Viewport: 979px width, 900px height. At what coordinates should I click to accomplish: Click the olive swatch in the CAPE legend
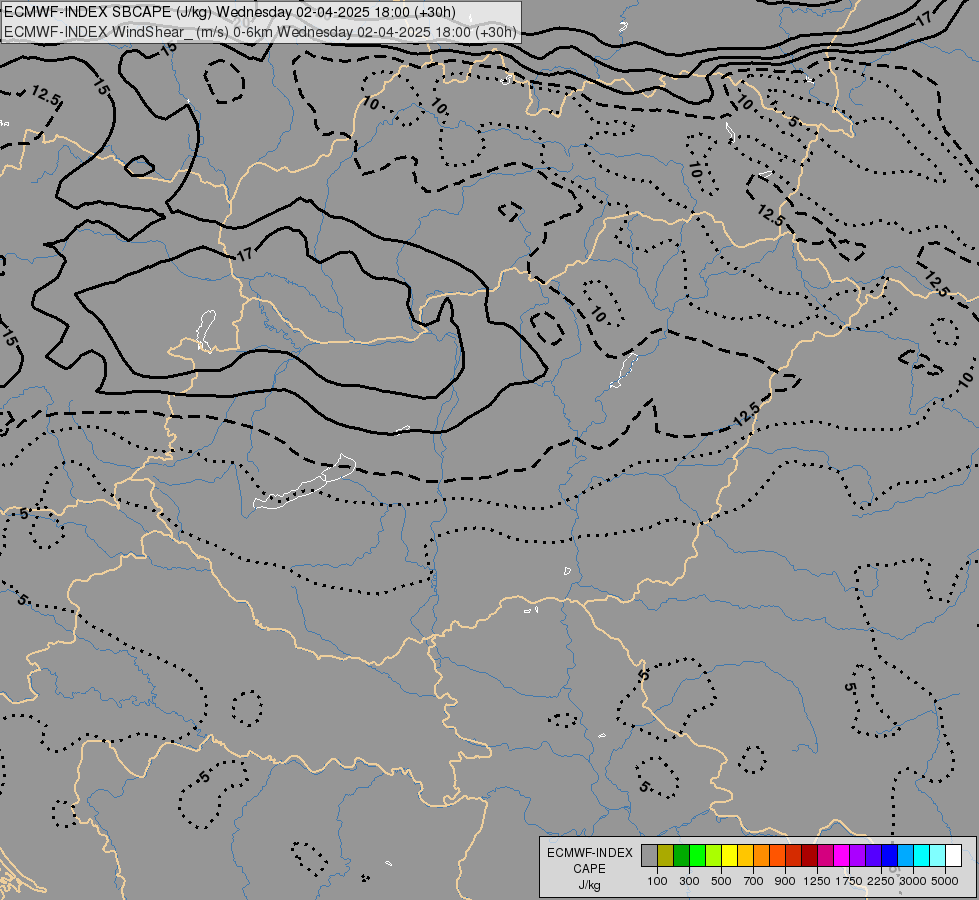666,855
